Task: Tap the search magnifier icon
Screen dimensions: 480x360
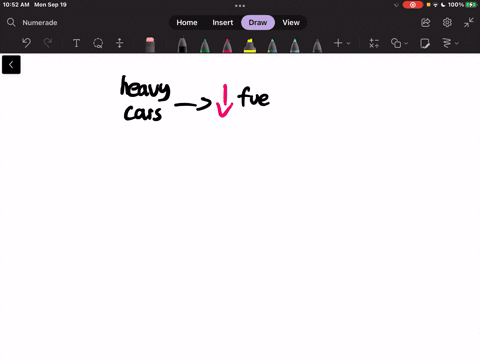Action: point(11,22)
